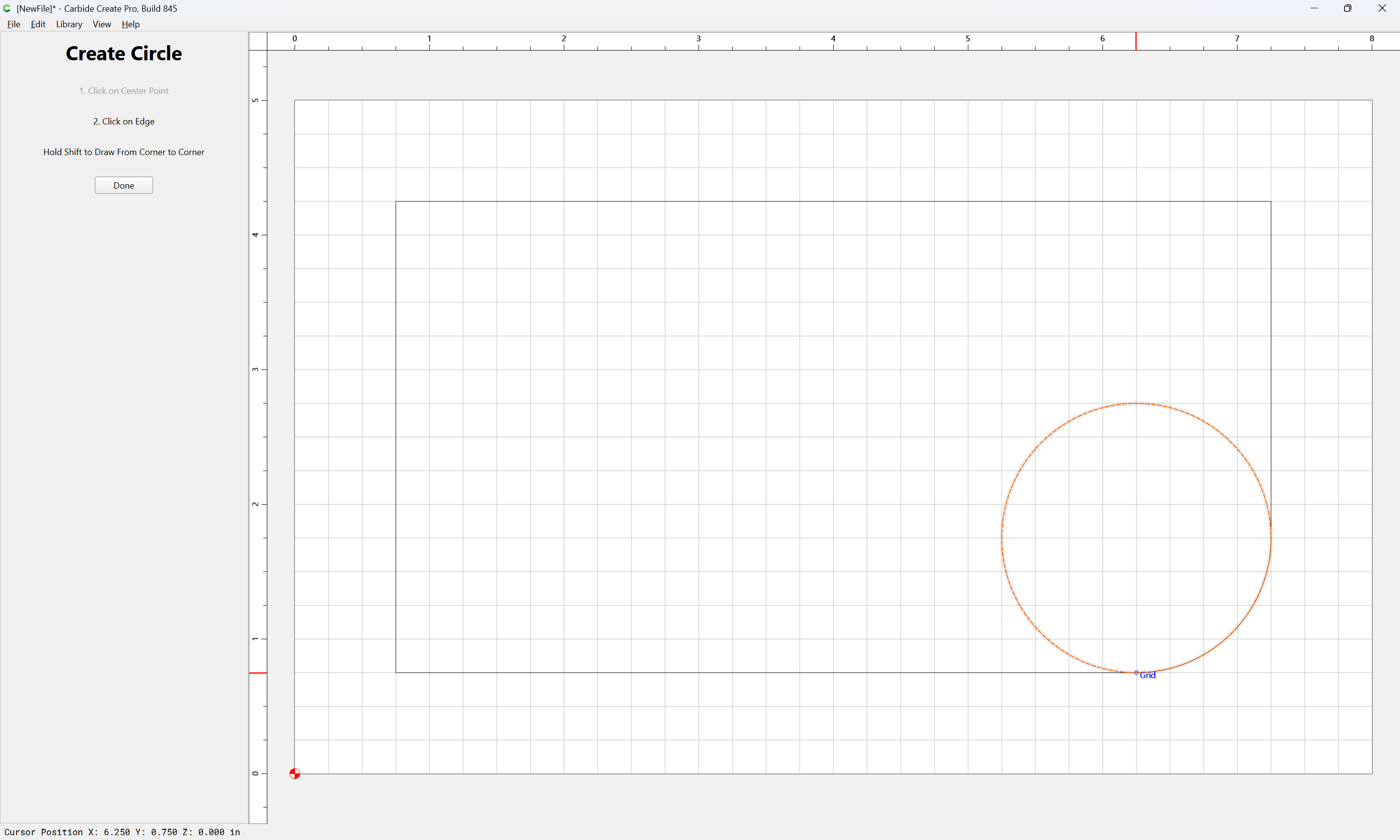
Task: Click the dashed orange circle preview outline
Action: [1002, 538]
